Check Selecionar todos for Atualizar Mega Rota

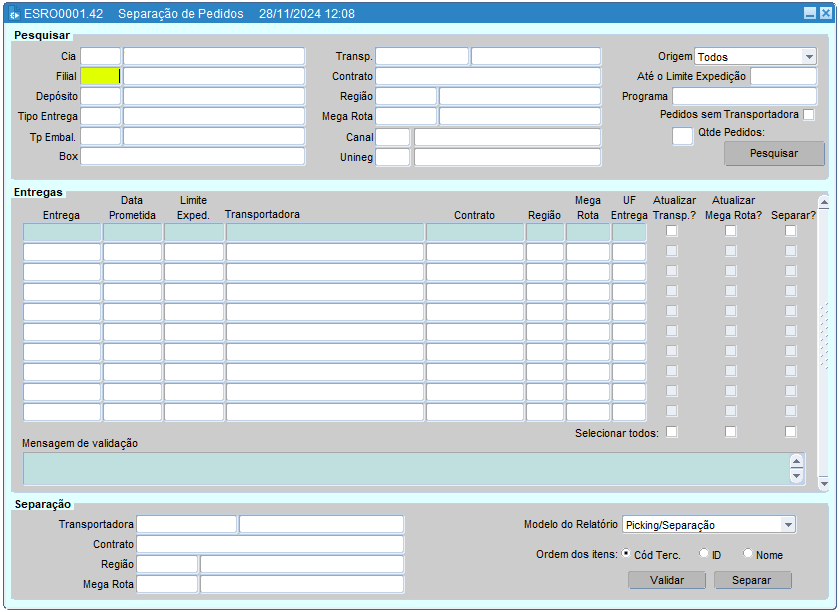(x=731, y=432)
